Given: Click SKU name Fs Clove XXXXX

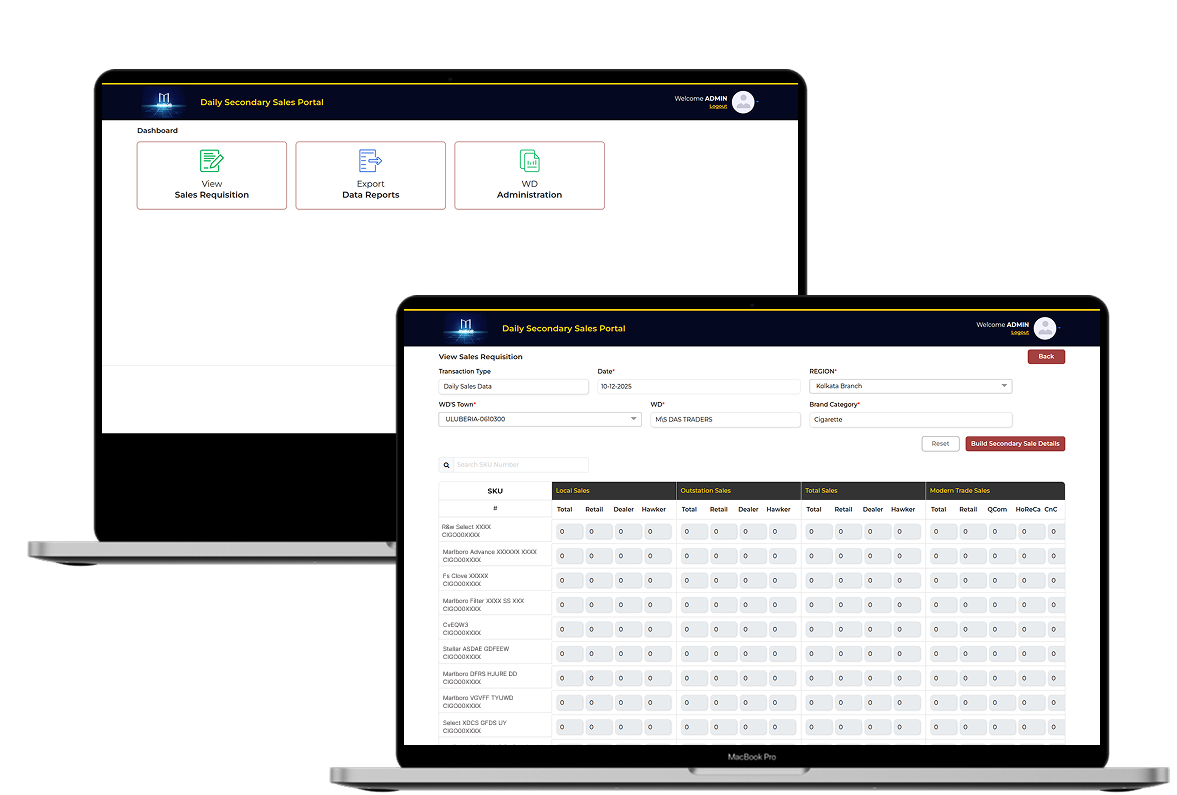Looking at the screenshot, I should [465, 576].
